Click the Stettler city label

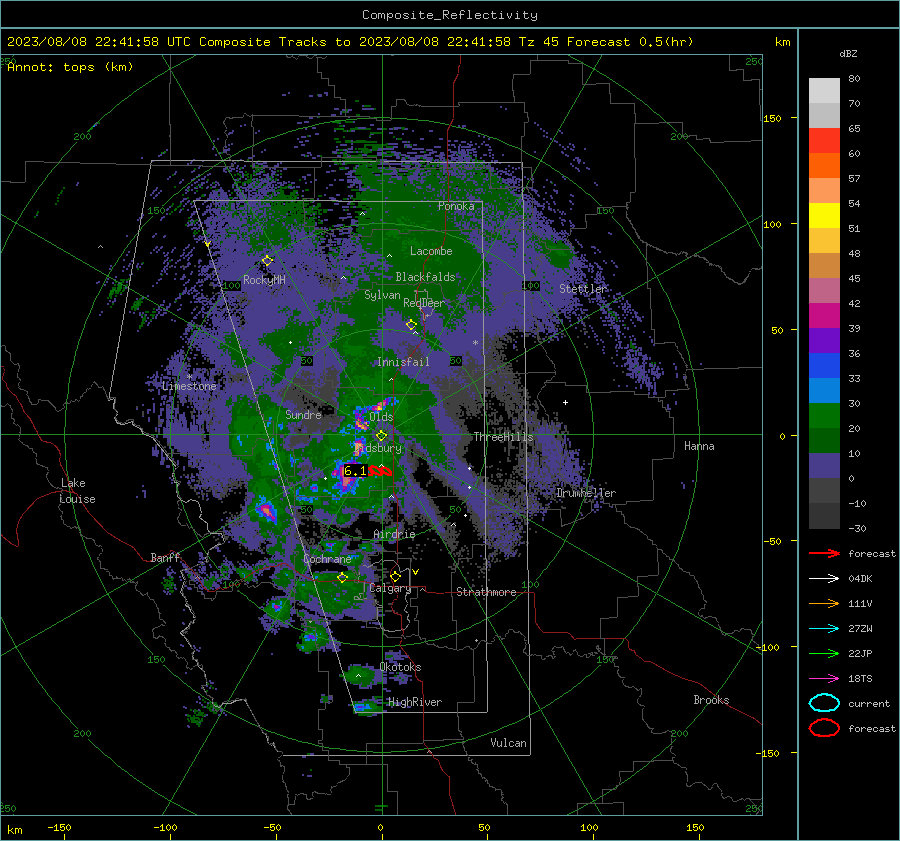pyautogui.click(x=583, y=289)
